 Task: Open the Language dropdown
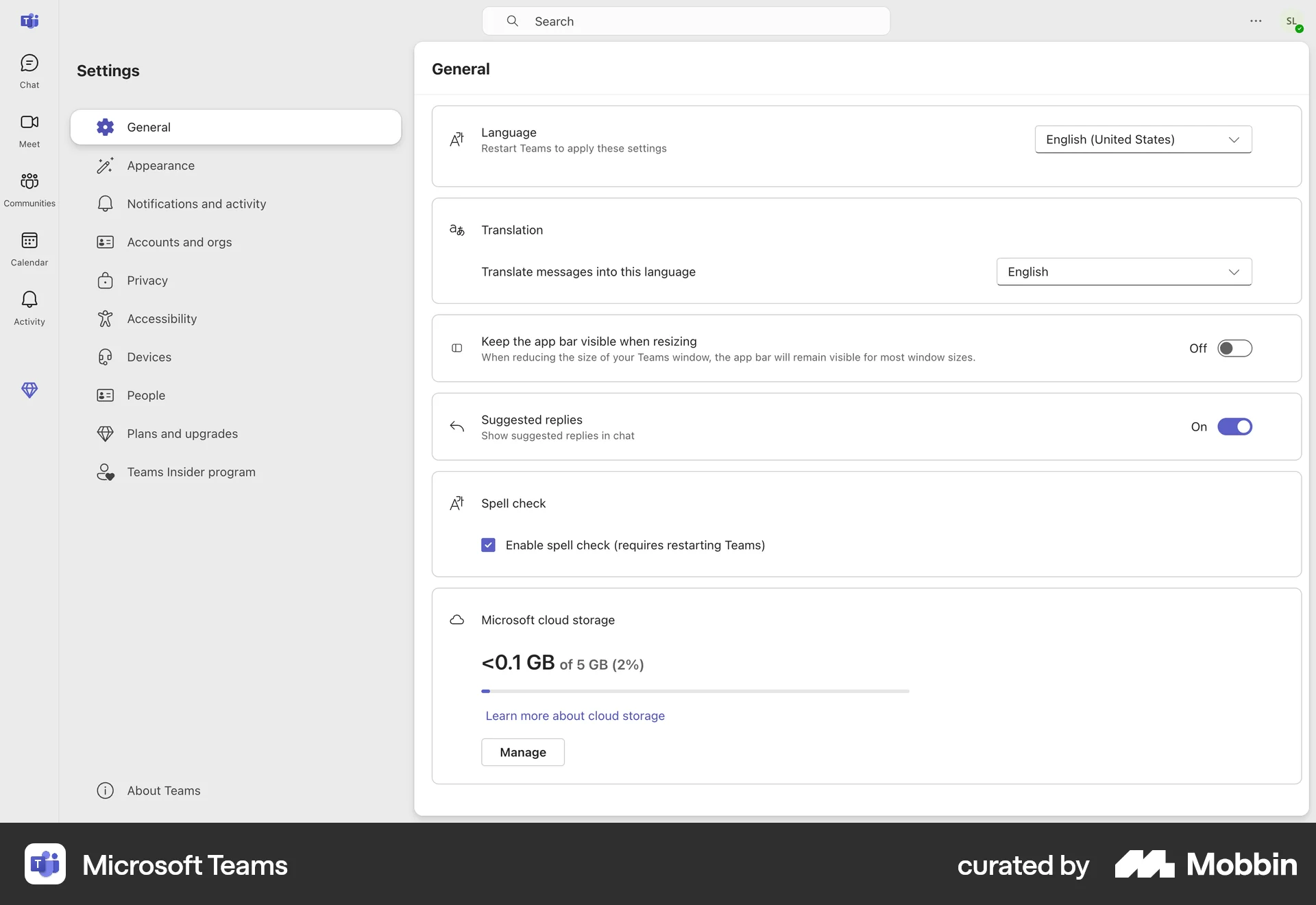1142,139
